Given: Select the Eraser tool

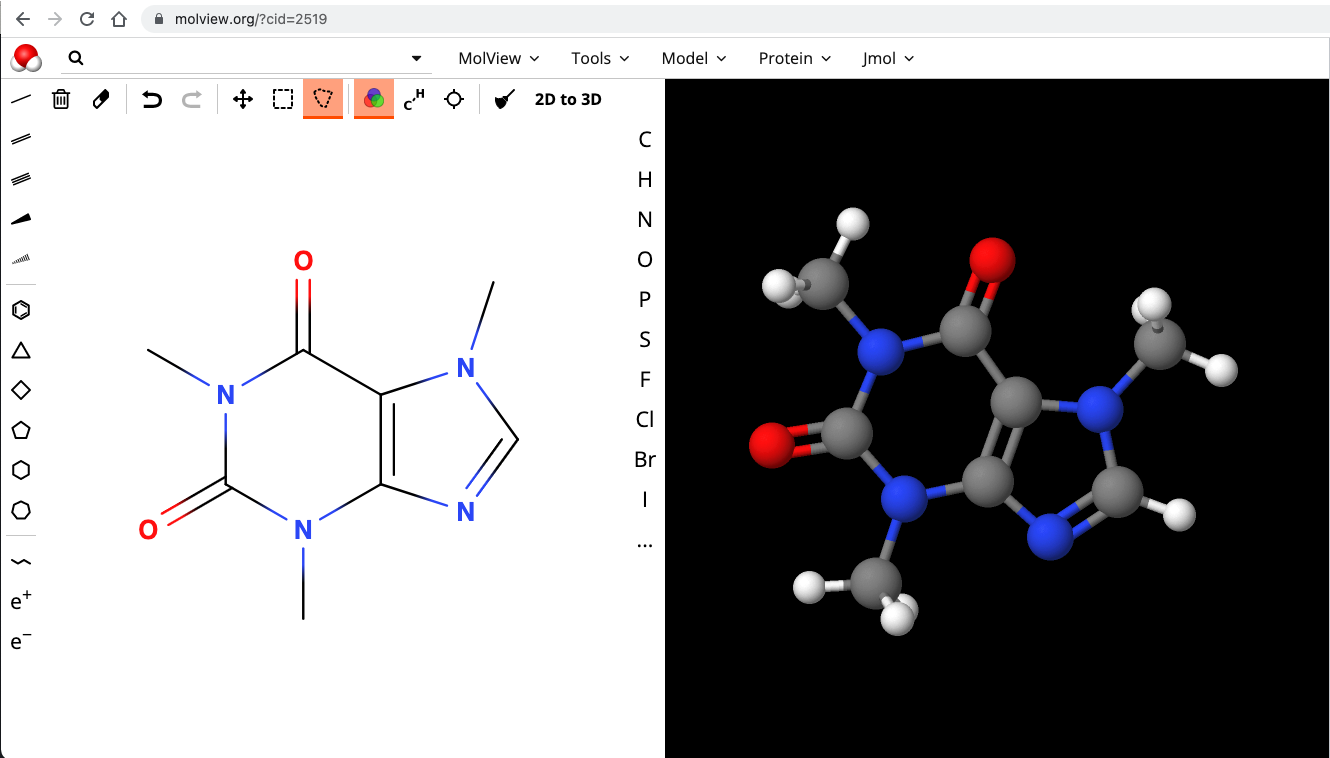Looking at the screenshot, I should [x=100, y=98].
